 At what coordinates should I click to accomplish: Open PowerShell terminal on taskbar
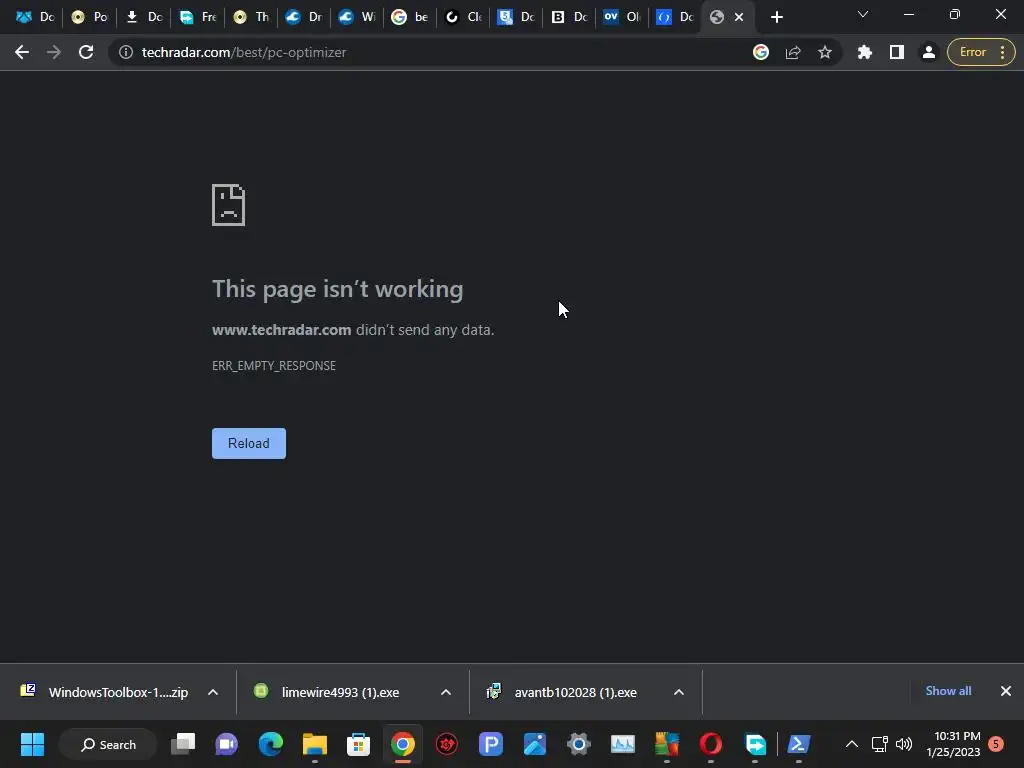799,744
